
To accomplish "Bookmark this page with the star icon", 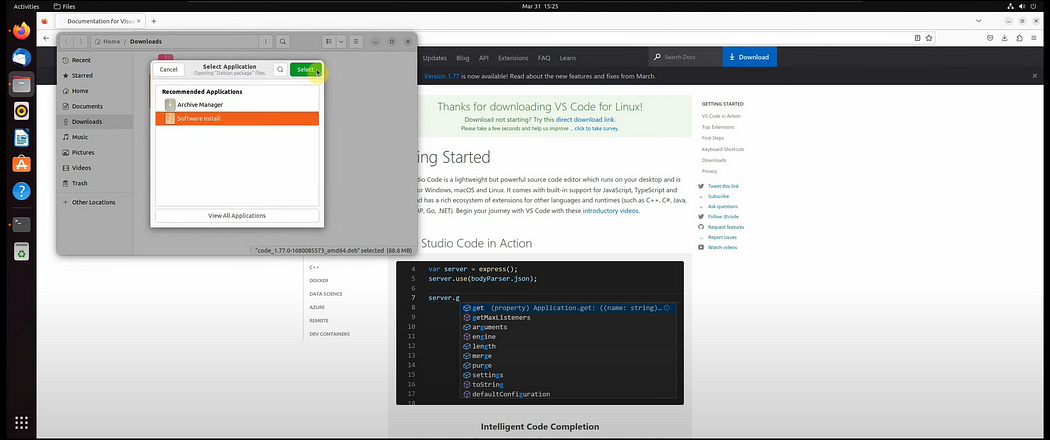I will (929, 38).
